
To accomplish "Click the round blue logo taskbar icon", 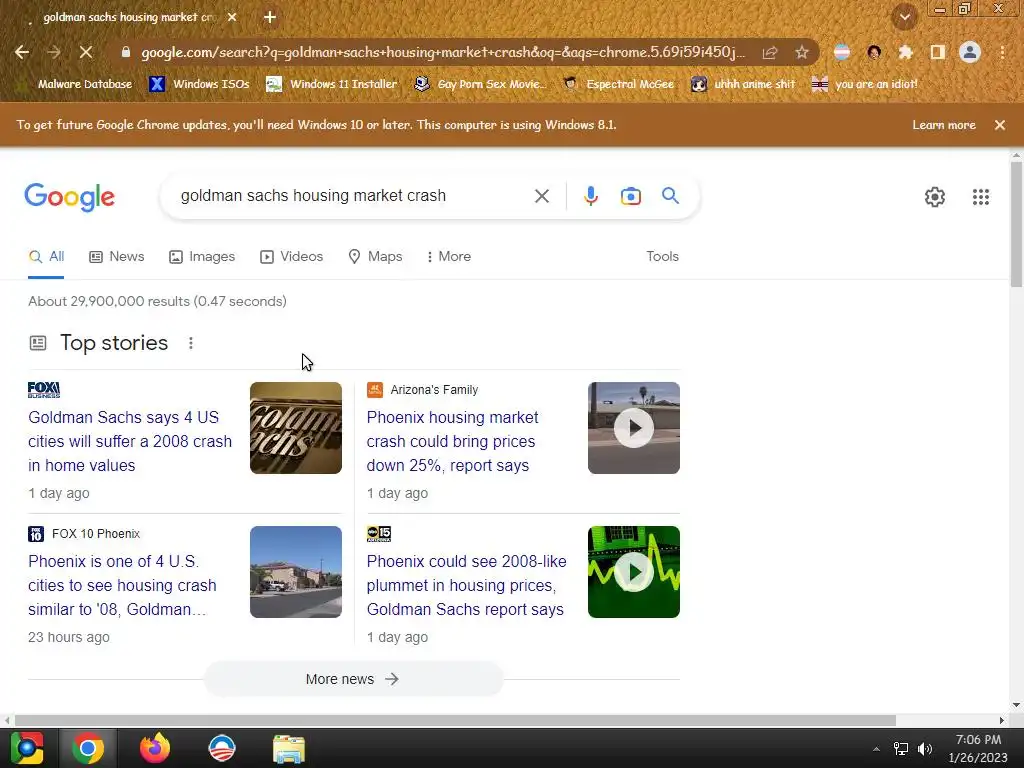I will point(222,748).
